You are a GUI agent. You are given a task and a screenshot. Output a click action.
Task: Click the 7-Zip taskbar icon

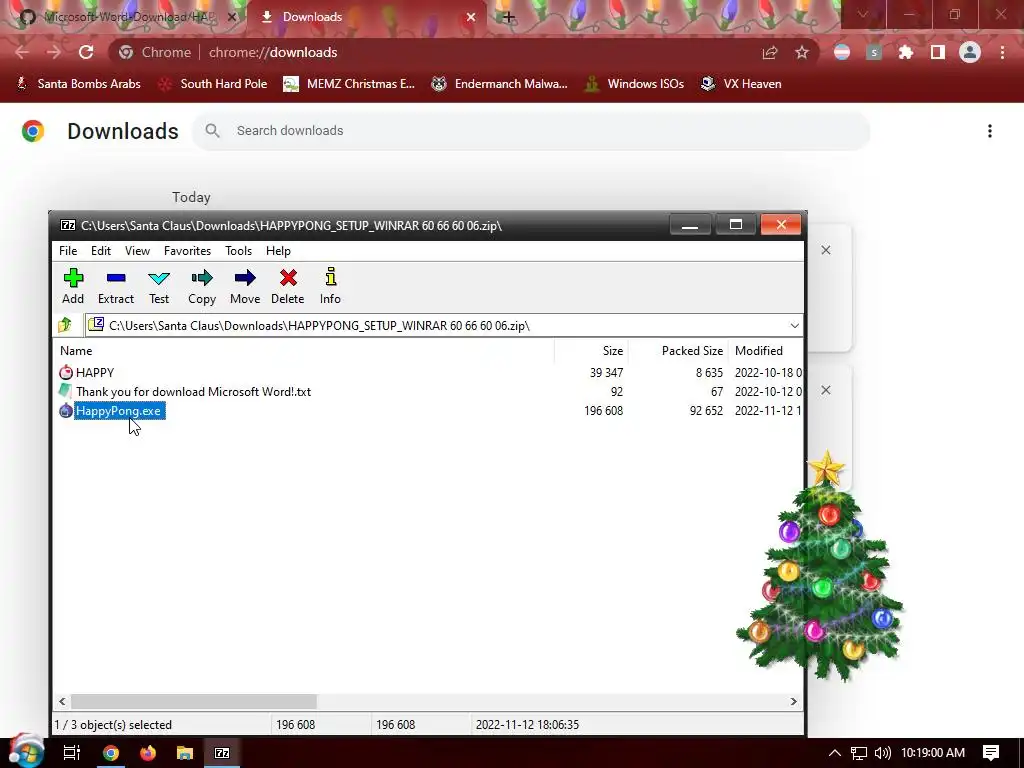click(222, 753)
